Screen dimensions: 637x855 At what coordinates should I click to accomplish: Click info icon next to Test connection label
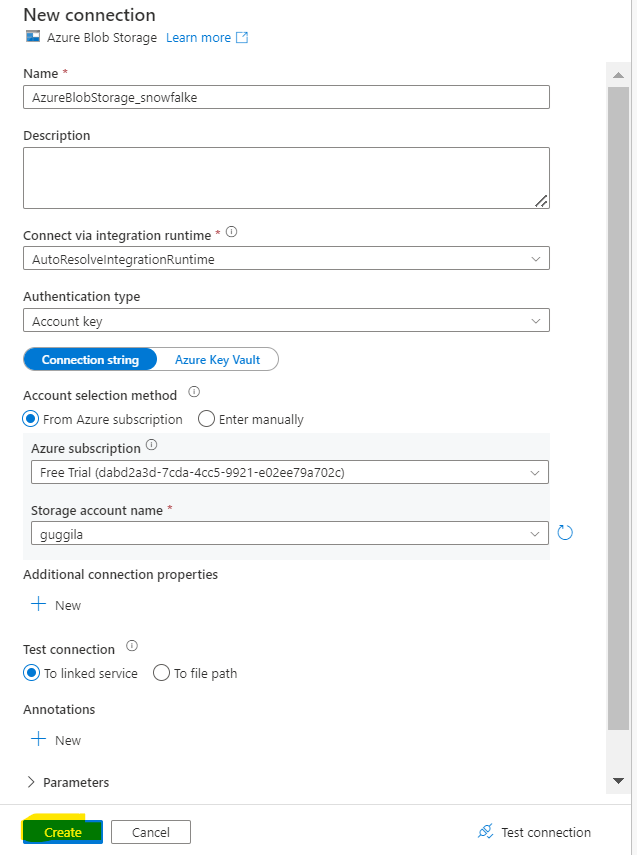(132, 647)
